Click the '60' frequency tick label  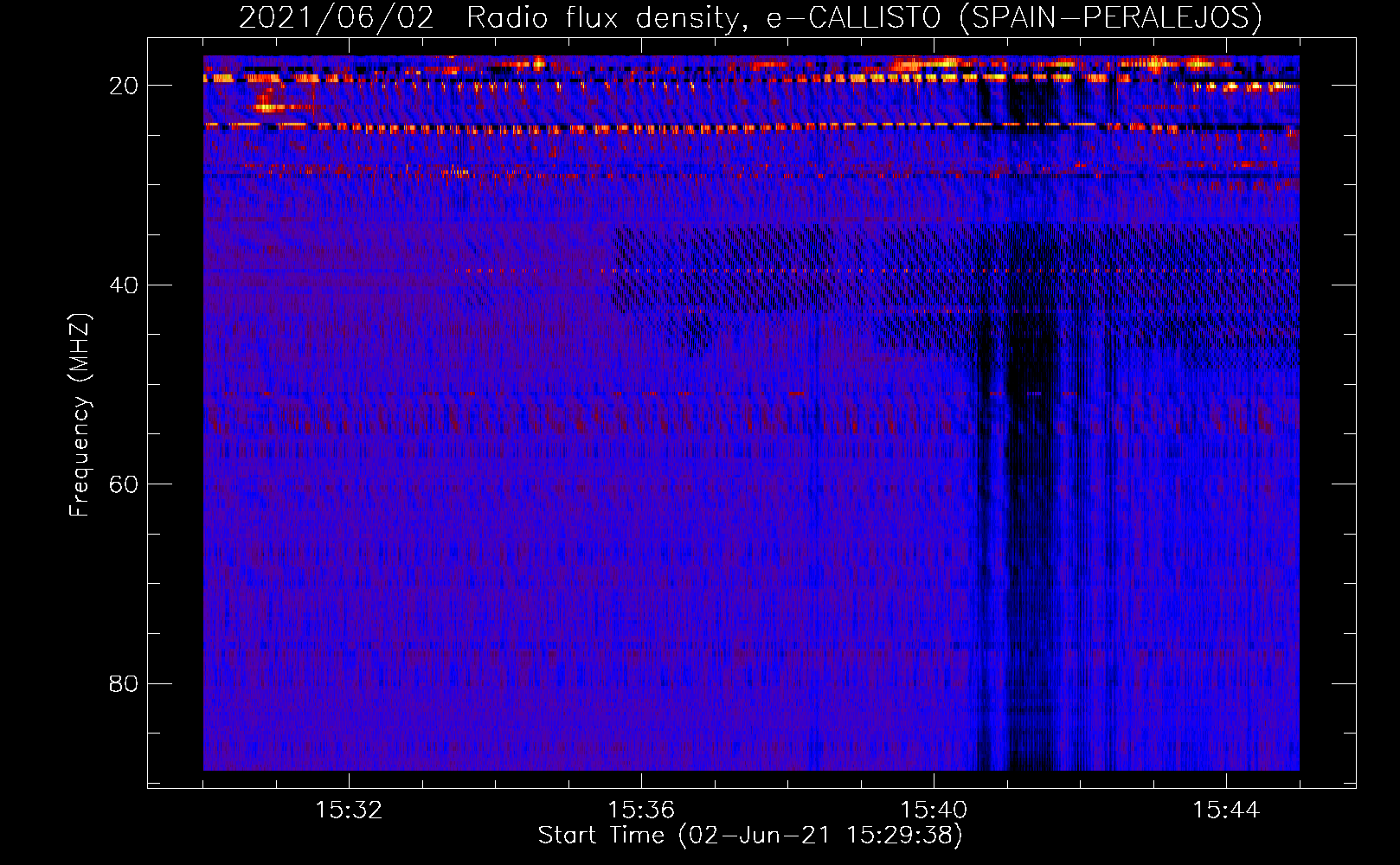pos(124,484)
